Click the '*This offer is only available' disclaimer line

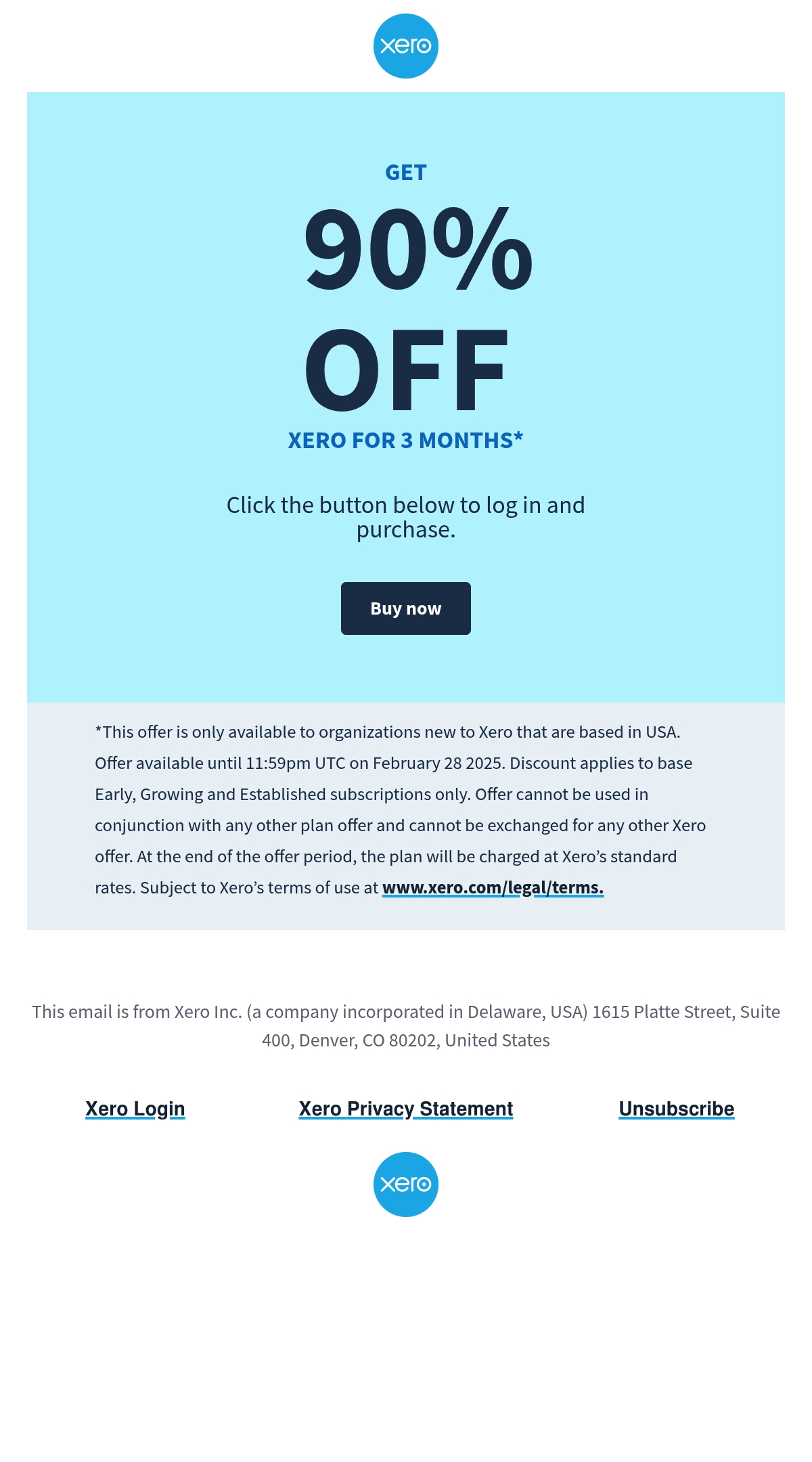tap(388, 732)
